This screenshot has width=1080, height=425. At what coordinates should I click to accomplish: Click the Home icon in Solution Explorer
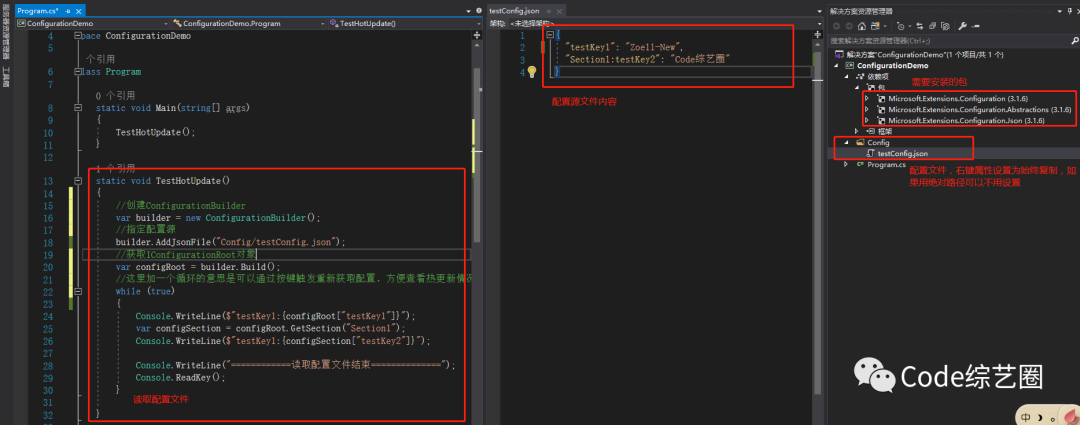click(x=862, y=25)
